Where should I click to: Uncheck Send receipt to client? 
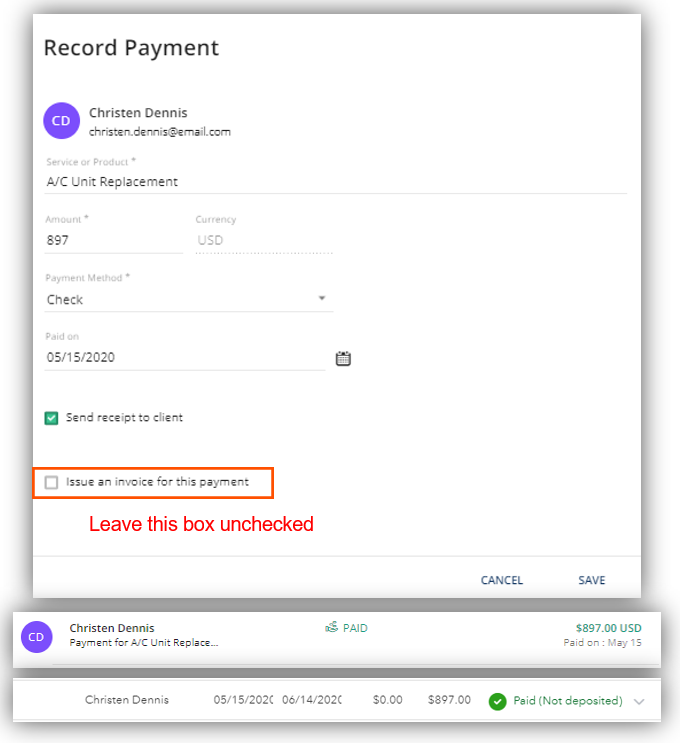click(51, 418)
